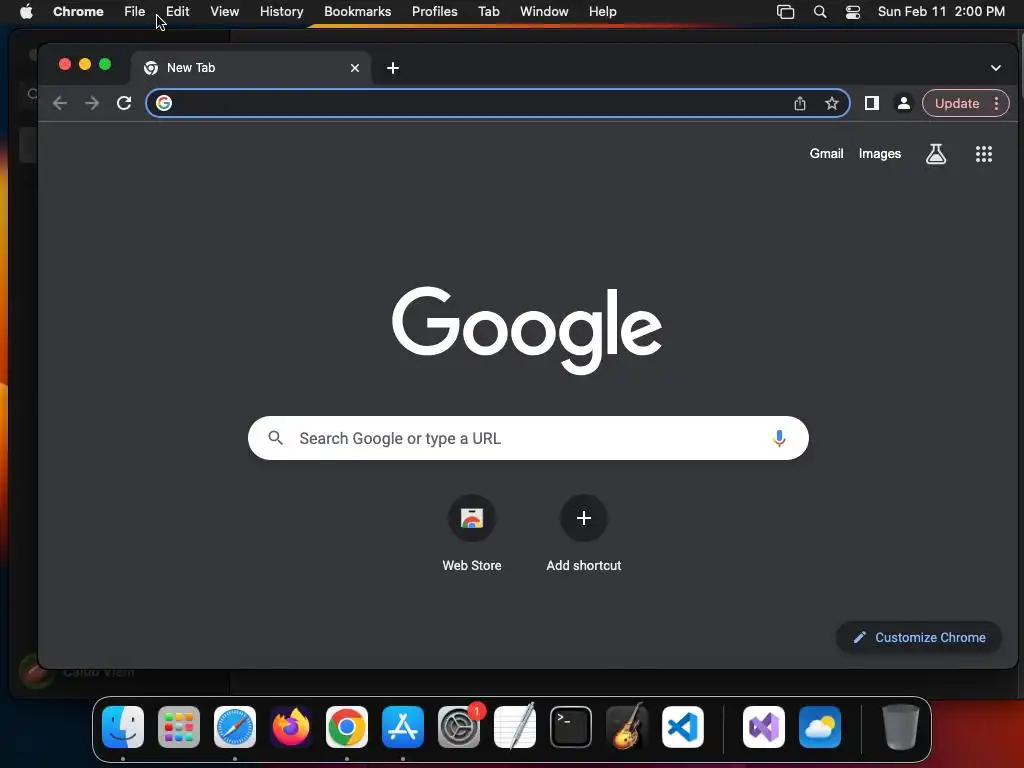Start voice search with the microphone

[778, 438]
